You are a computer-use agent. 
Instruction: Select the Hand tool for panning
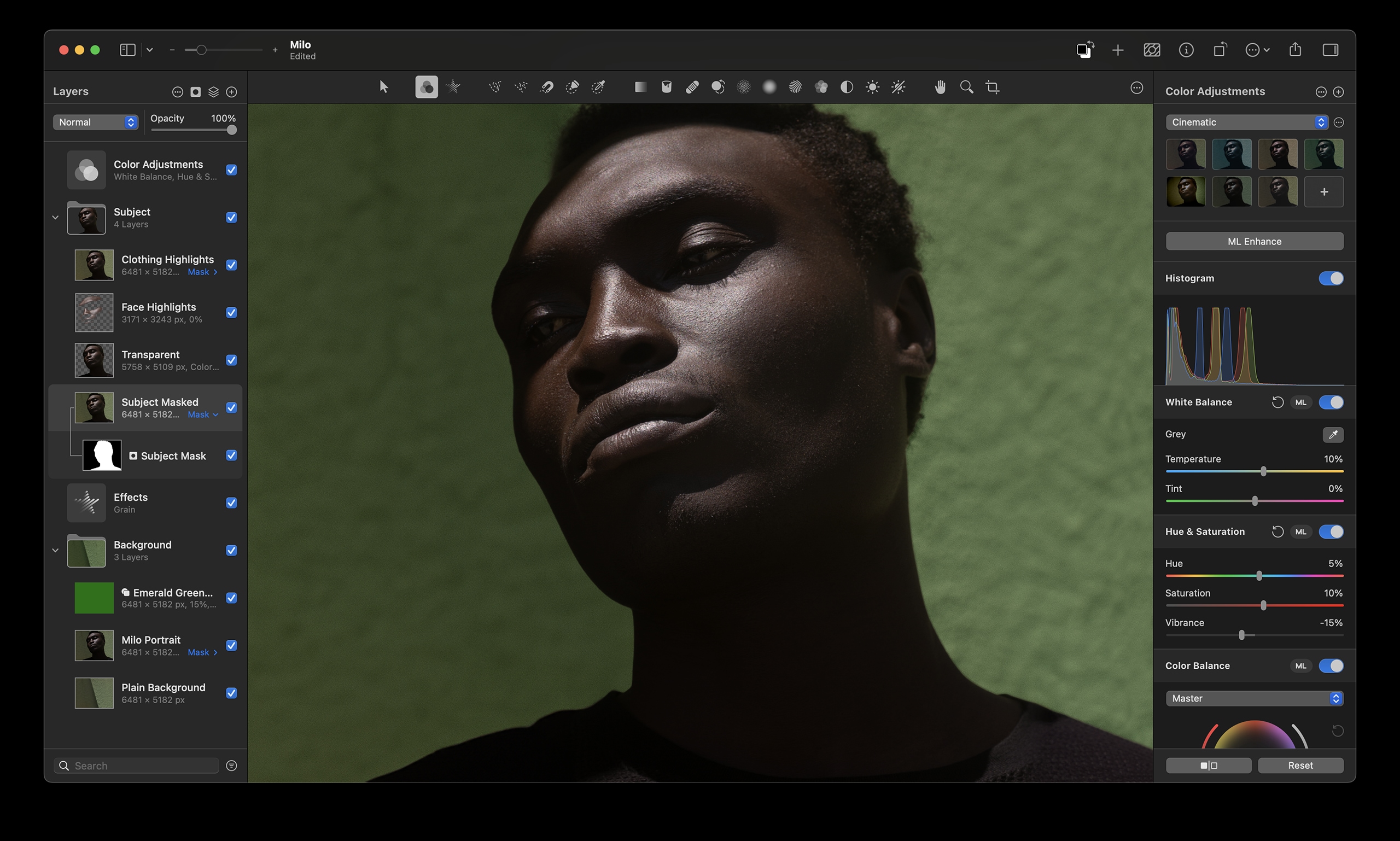tap(938, 87)
